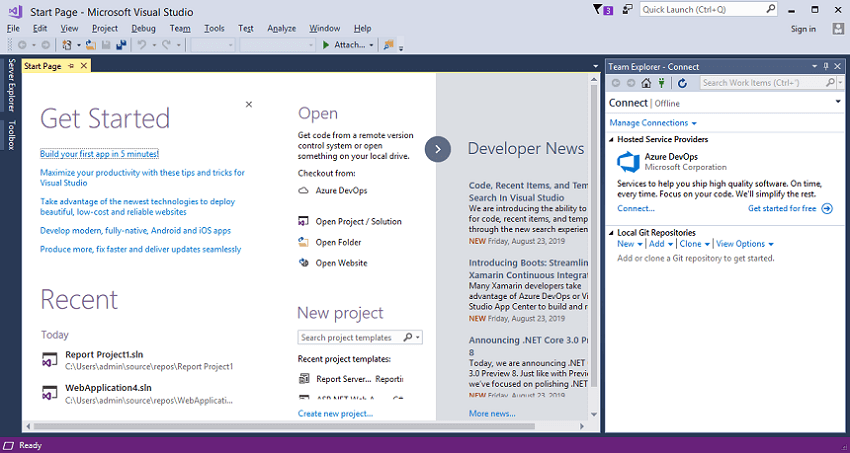This screenshot has height=453, width=850.
Task: Open the WebApplication4.sln recent project
Action: click(108, 388)
